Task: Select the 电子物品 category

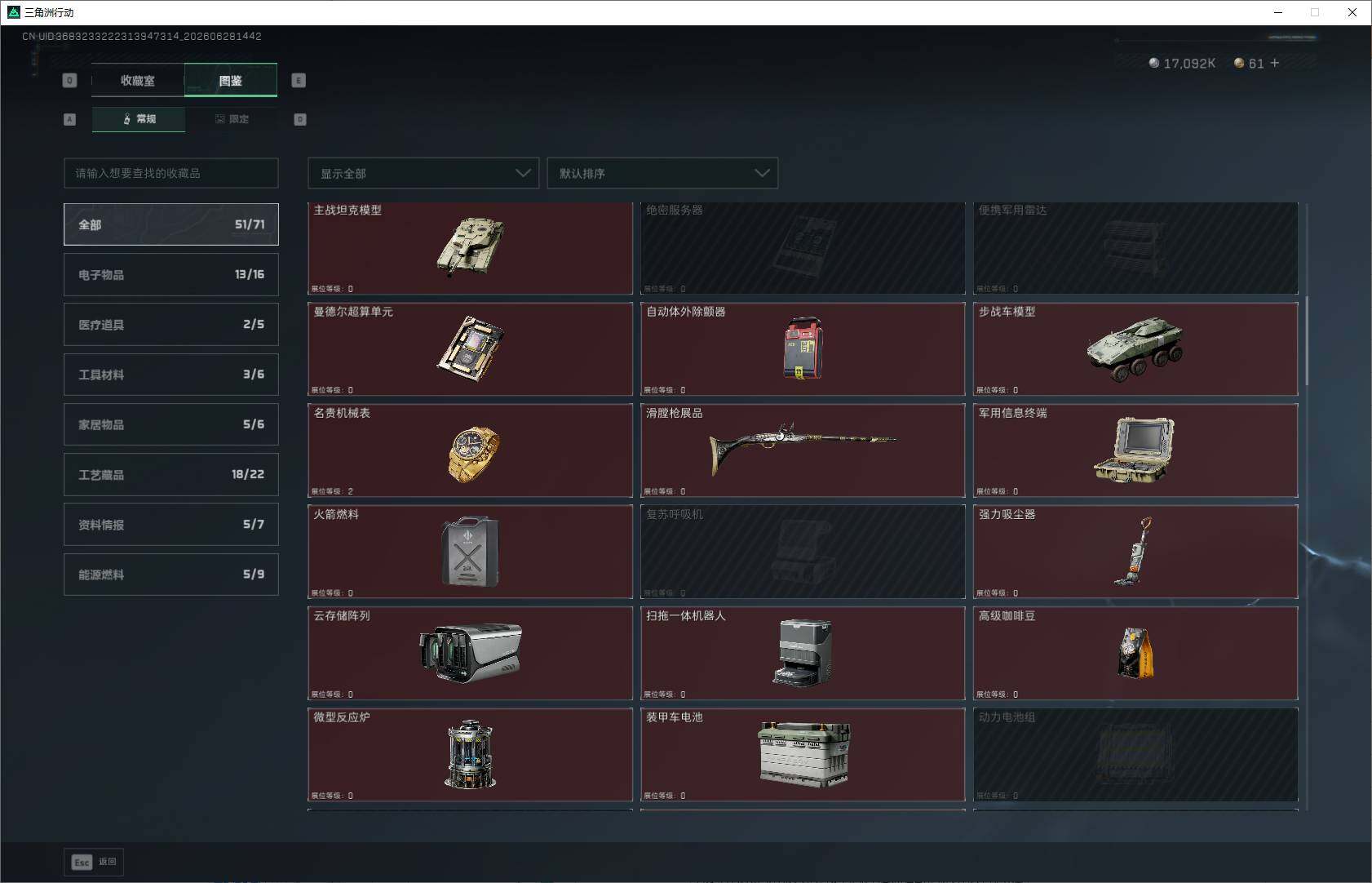Action: 171,274
